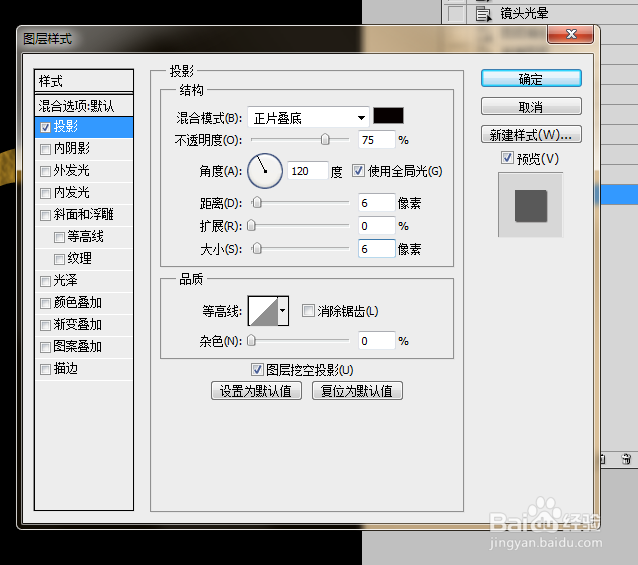
Task: Enable the 内阴影 checkbox
Action: [46, 149]
